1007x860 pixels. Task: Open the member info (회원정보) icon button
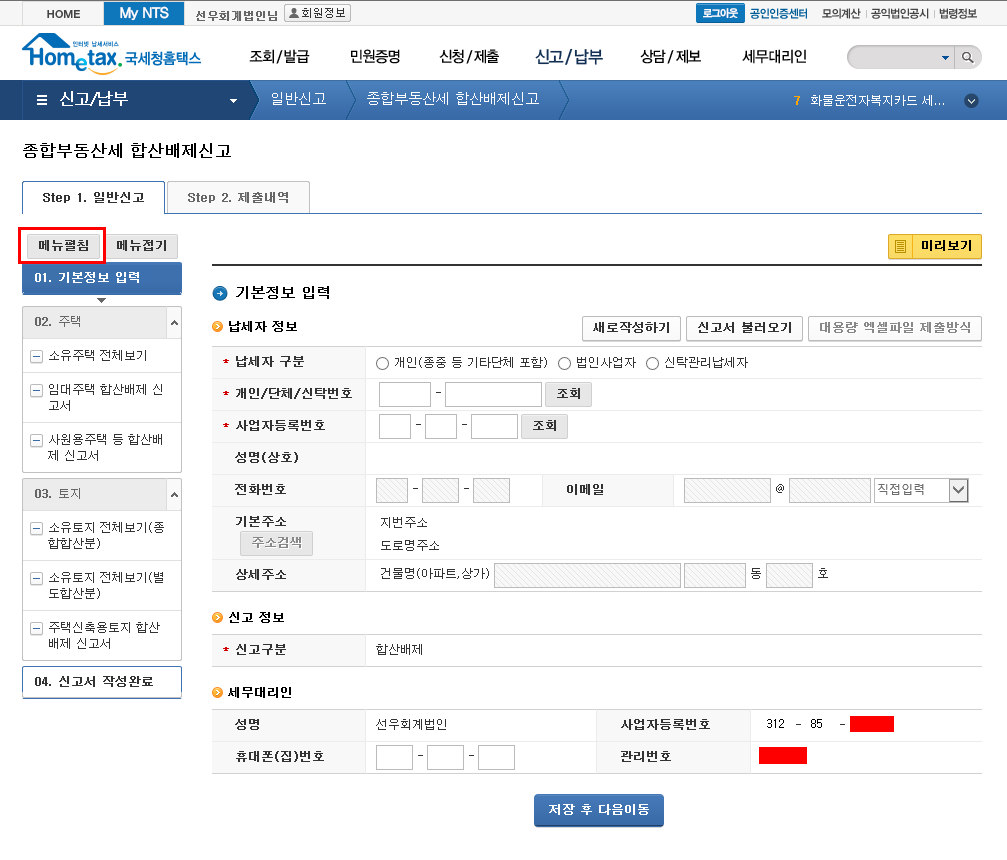[317, 13]
